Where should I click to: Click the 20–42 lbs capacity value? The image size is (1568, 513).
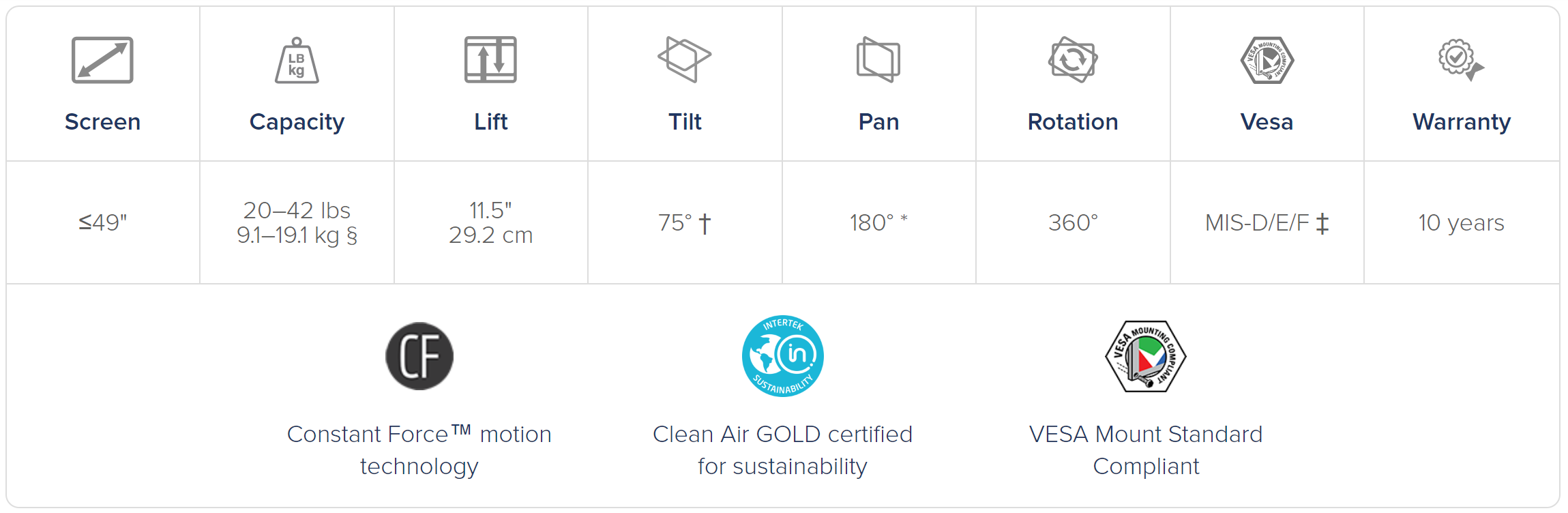click(x=297, y=210)
